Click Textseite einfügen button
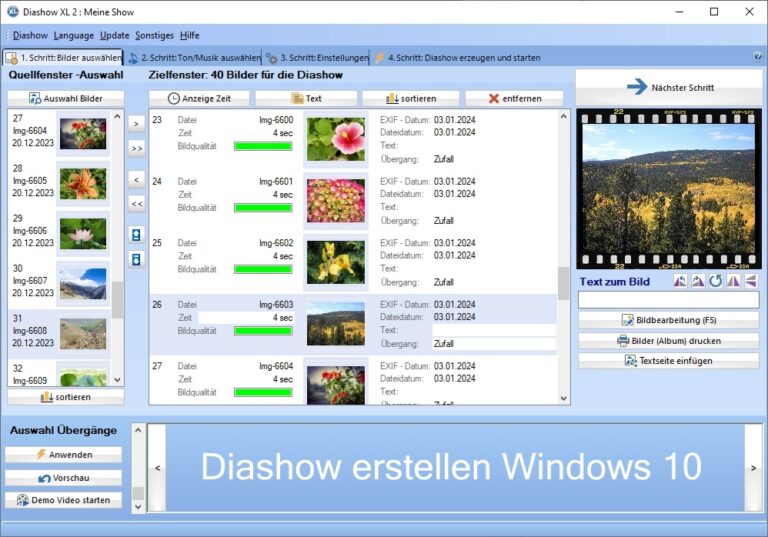768x537 pixels. (669, 361)
